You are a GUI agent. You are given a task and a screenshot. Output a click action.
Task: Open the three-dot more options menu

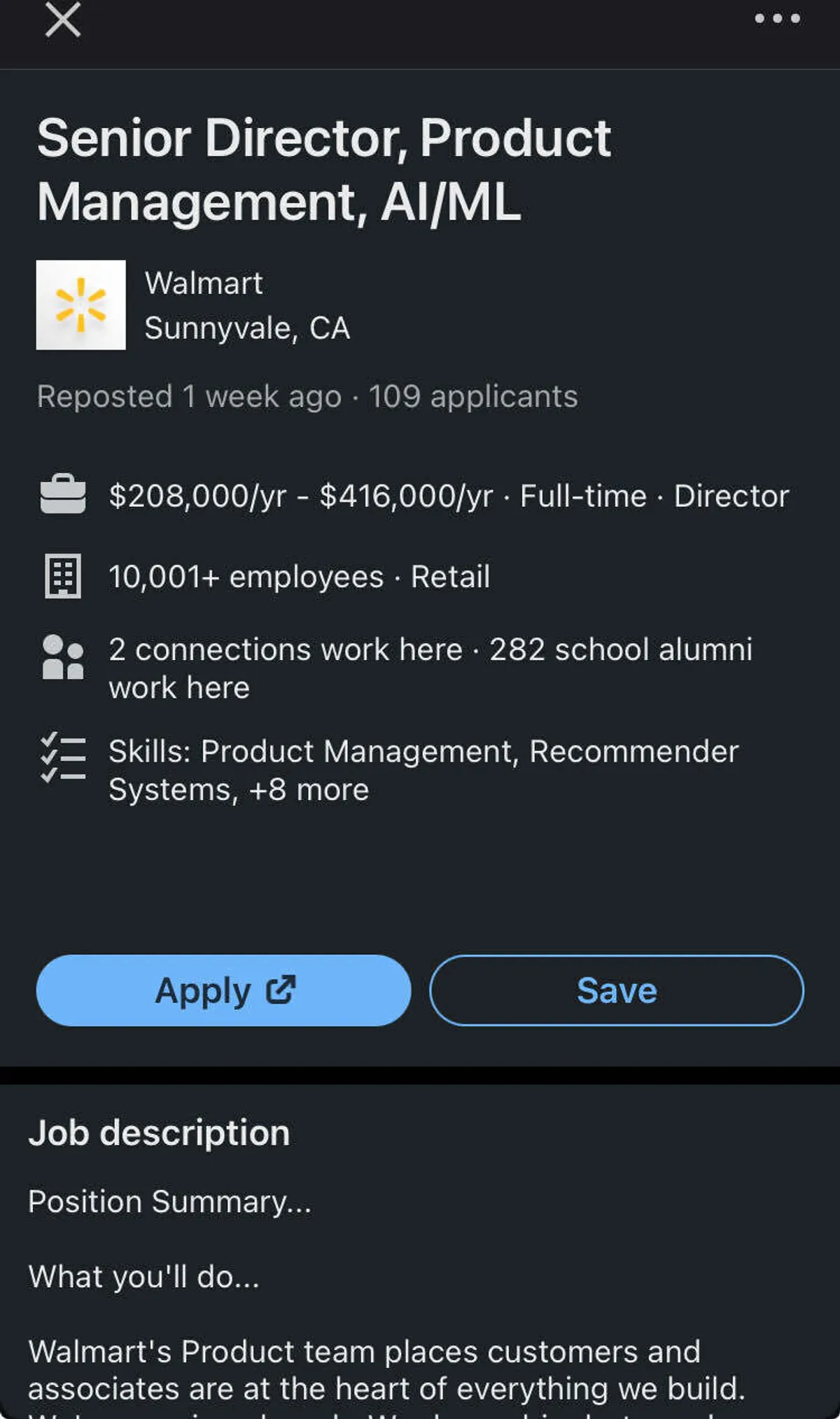[x=777, y=19]
